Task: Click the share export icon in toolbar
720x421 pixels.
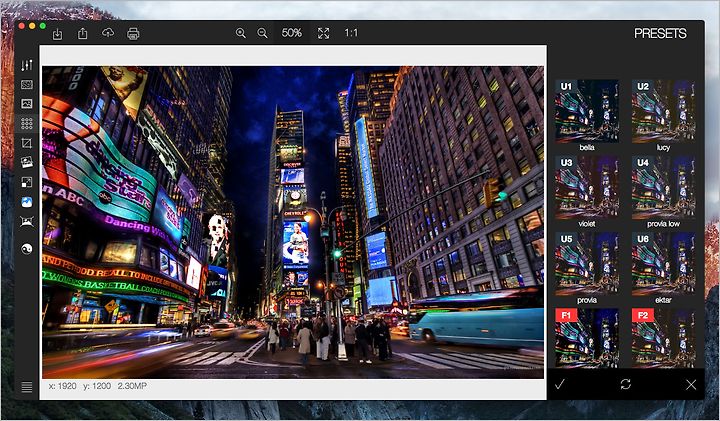Action: [83, 33]
